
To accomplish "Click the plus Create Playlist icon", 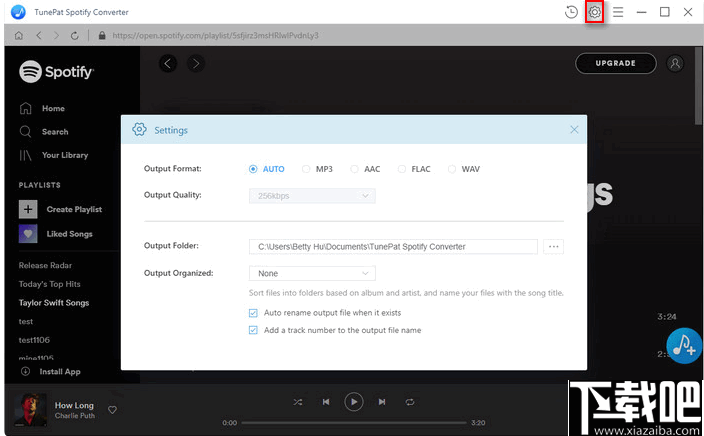I will pyautogui.click(x=28, y=209).
